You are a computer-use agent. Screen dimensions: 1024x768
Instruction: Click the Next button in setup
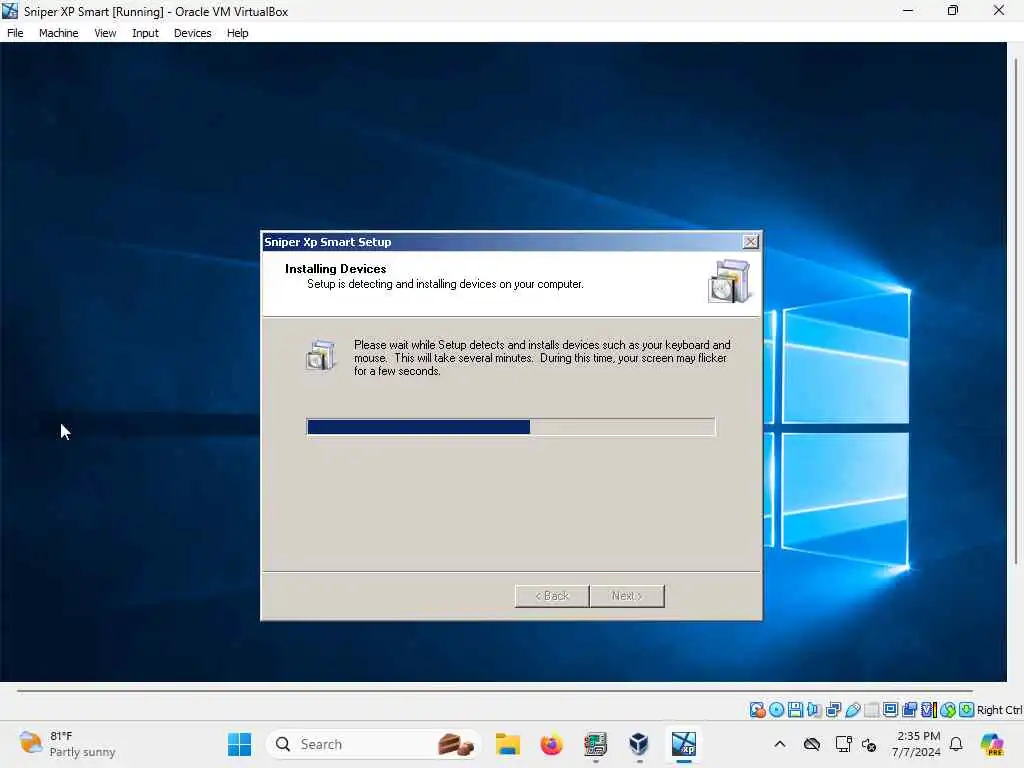tap(627, 596)
